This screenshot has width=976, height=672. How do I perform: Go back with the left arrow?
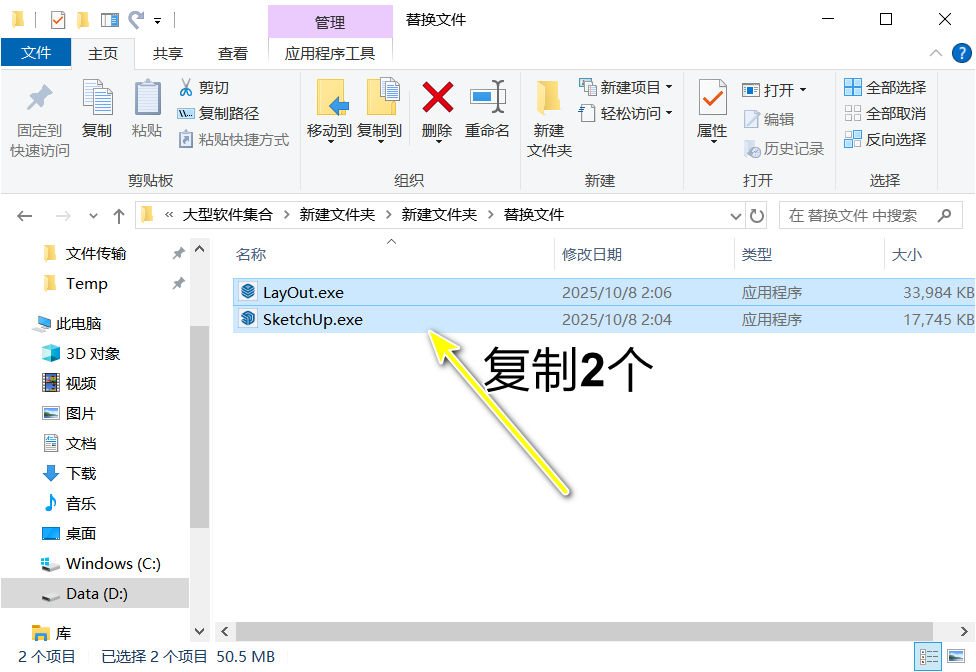(25, 216)
